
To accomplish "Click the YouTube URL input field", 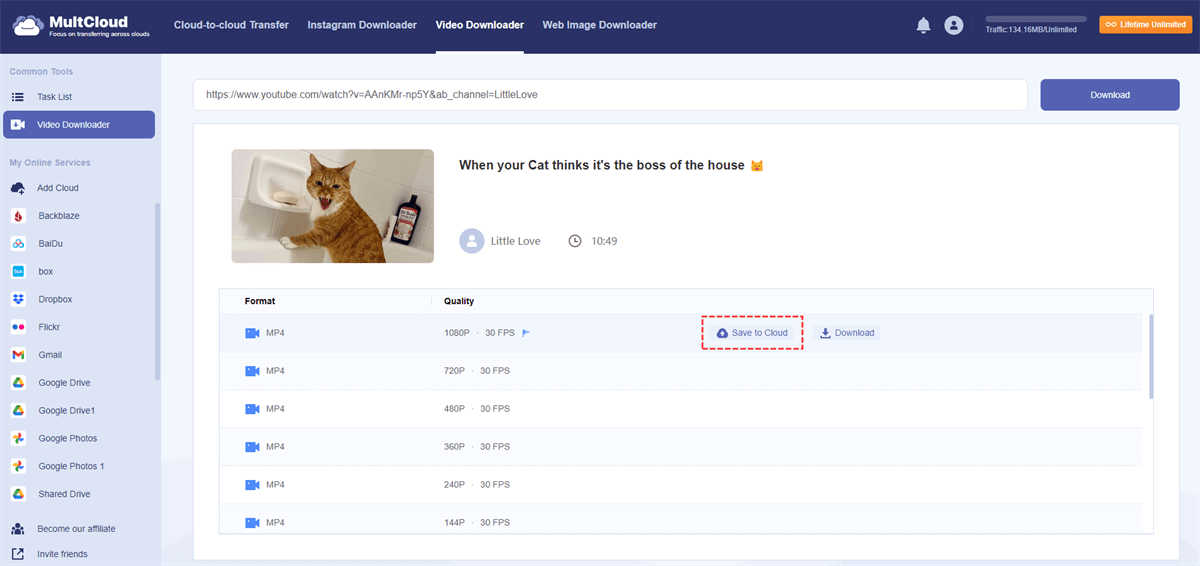I will [610, 95].
